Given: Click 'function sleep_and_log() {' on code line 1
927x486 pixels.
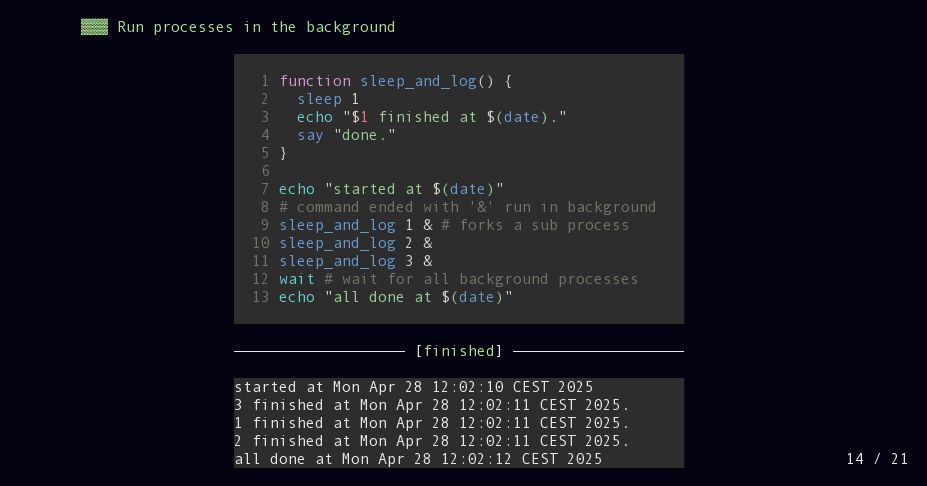Looking at the screenshot, I should tap(396, 81).
